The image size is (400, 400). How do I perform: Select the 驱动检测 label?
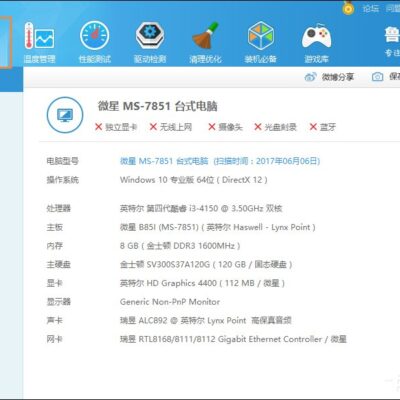(150, 59)
